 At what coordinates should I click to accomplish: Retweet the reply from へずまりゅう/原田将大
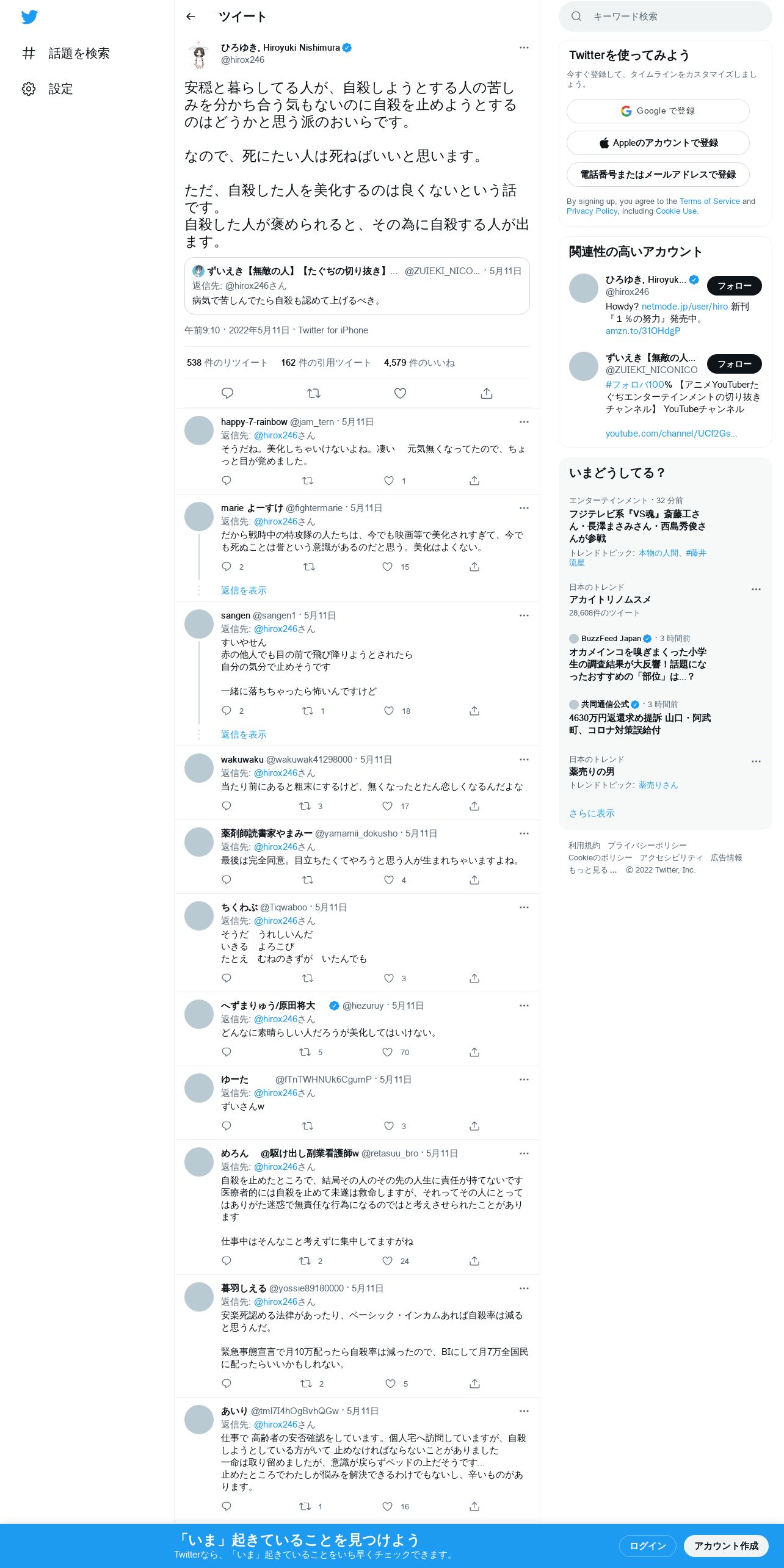[x=305, y=1052]
